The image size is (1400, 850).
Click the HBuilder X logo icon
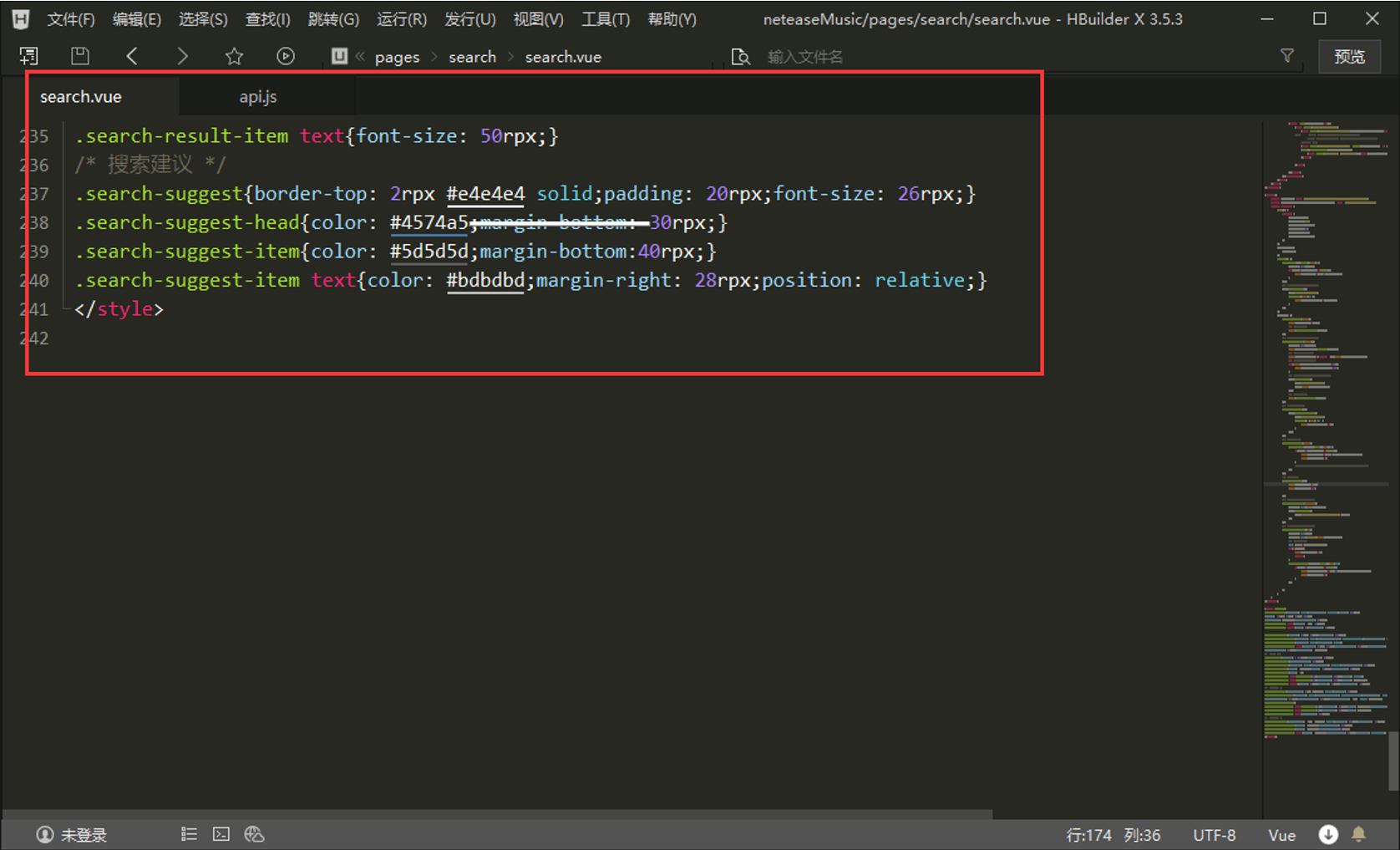21,18
